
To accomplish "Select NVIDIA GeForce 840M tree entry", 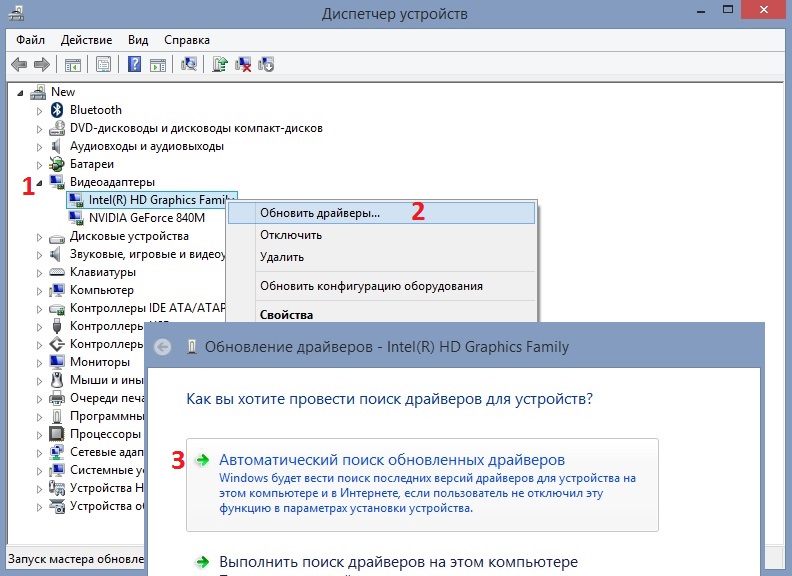I will (x=147, y=218).
